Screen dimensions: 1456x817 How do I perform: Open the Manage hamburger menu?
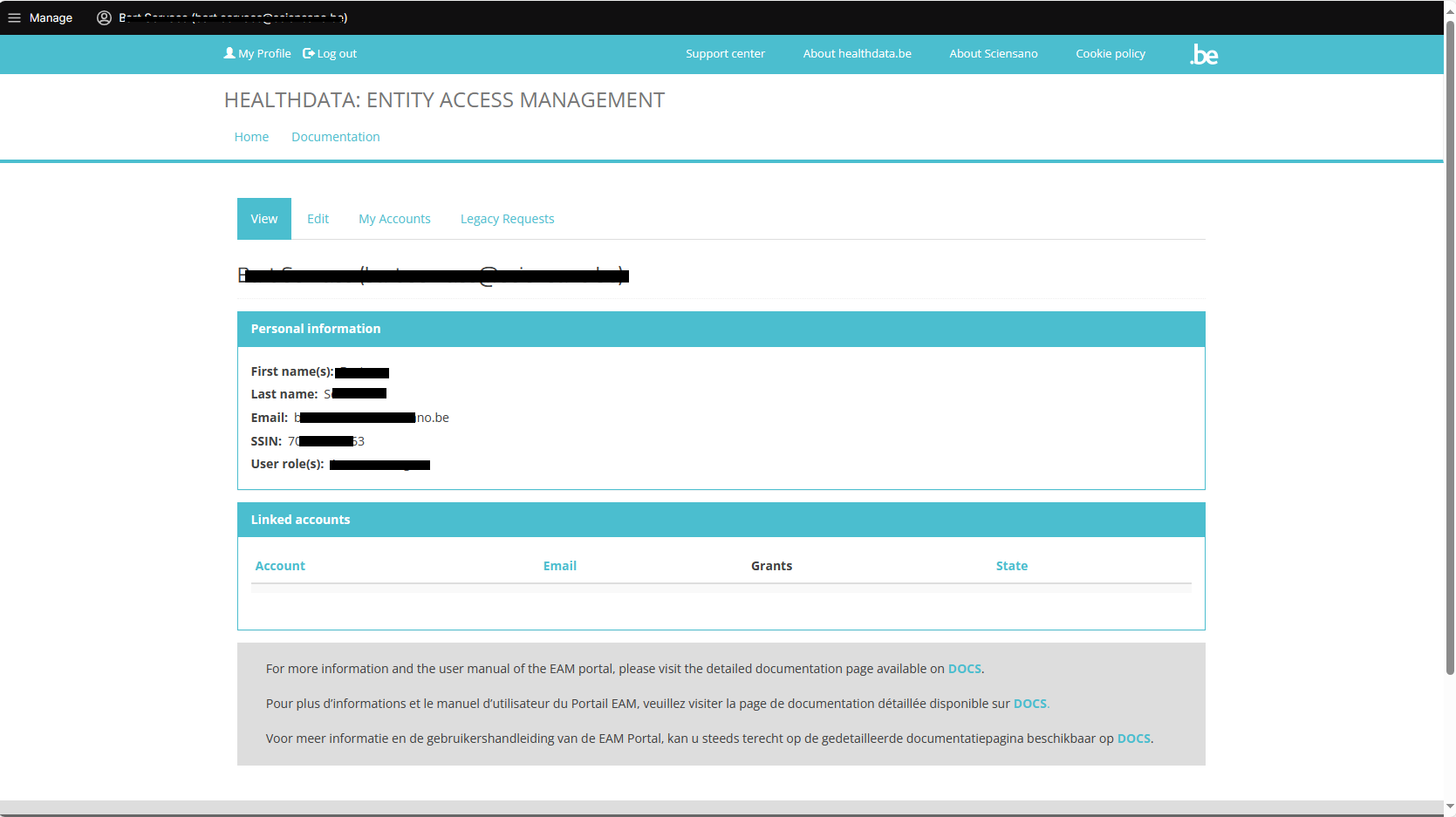pyautogui.click(x=40, y=17)
